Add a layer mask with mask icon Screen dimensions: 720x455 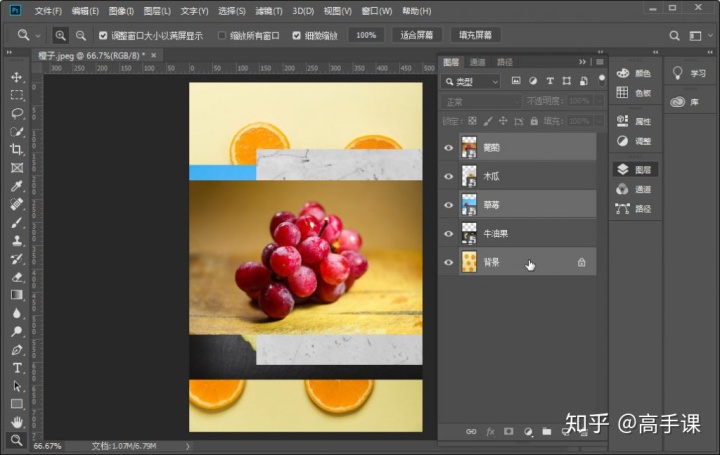pos(509,432)
